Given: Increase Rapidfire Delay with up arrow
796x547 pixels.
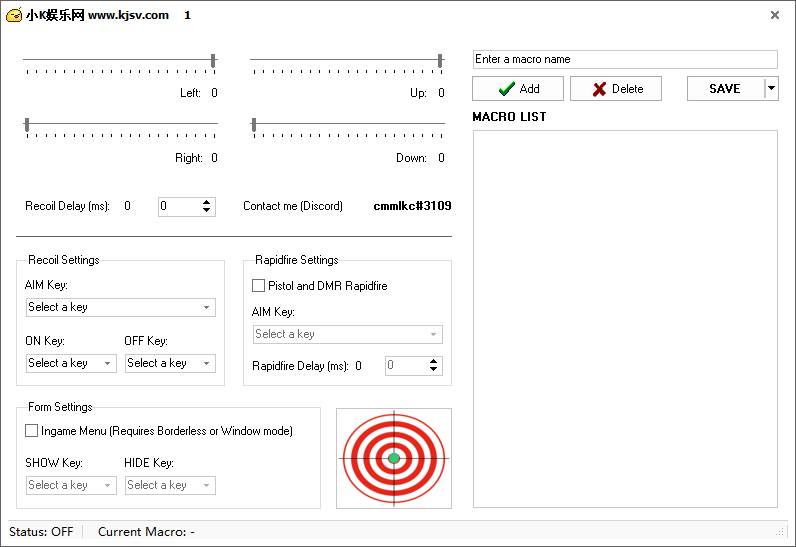Looking at the screenshot, I should 433,362.
